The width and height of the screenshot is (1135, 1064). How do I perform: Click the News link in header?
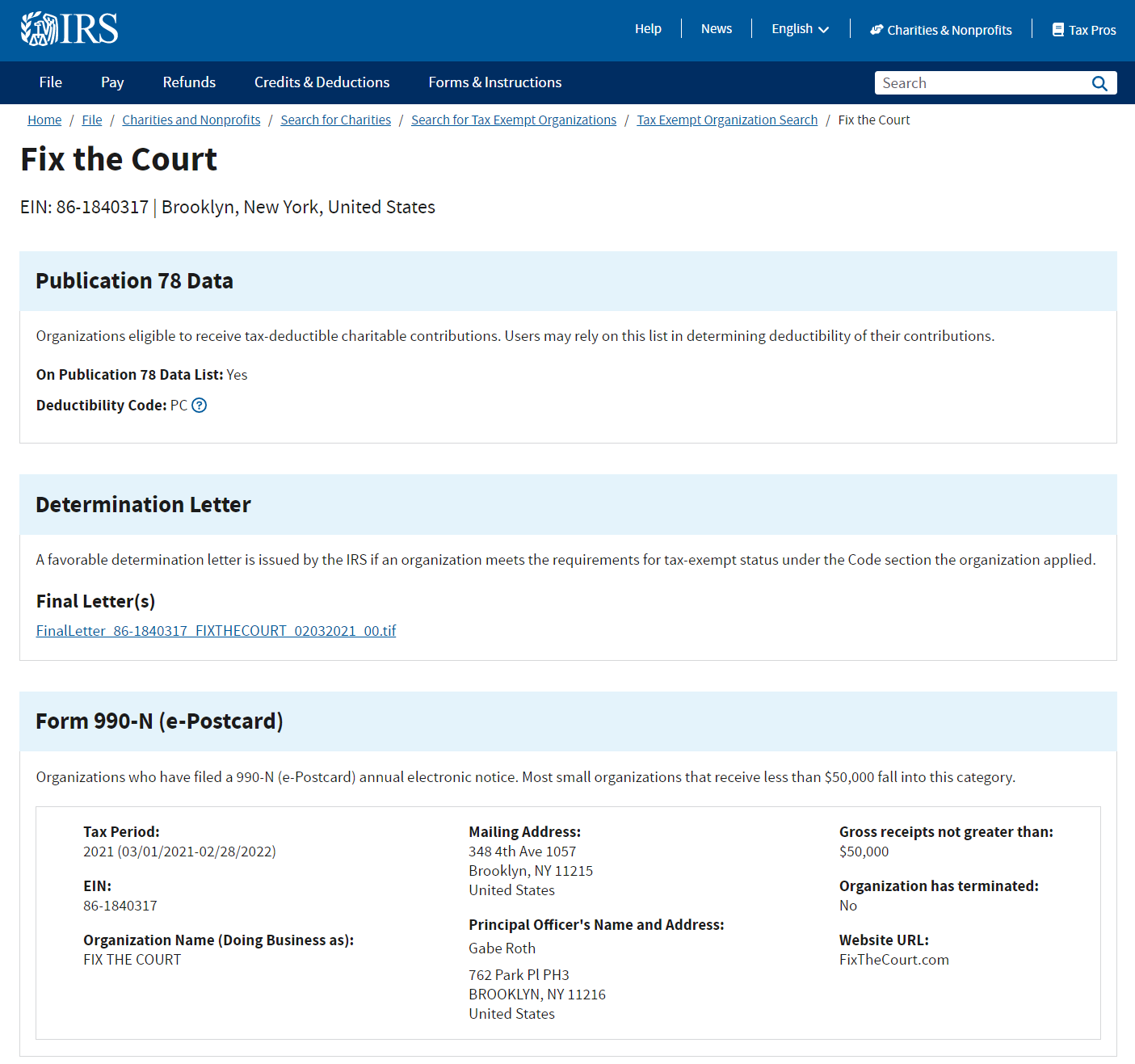point(716,29)
